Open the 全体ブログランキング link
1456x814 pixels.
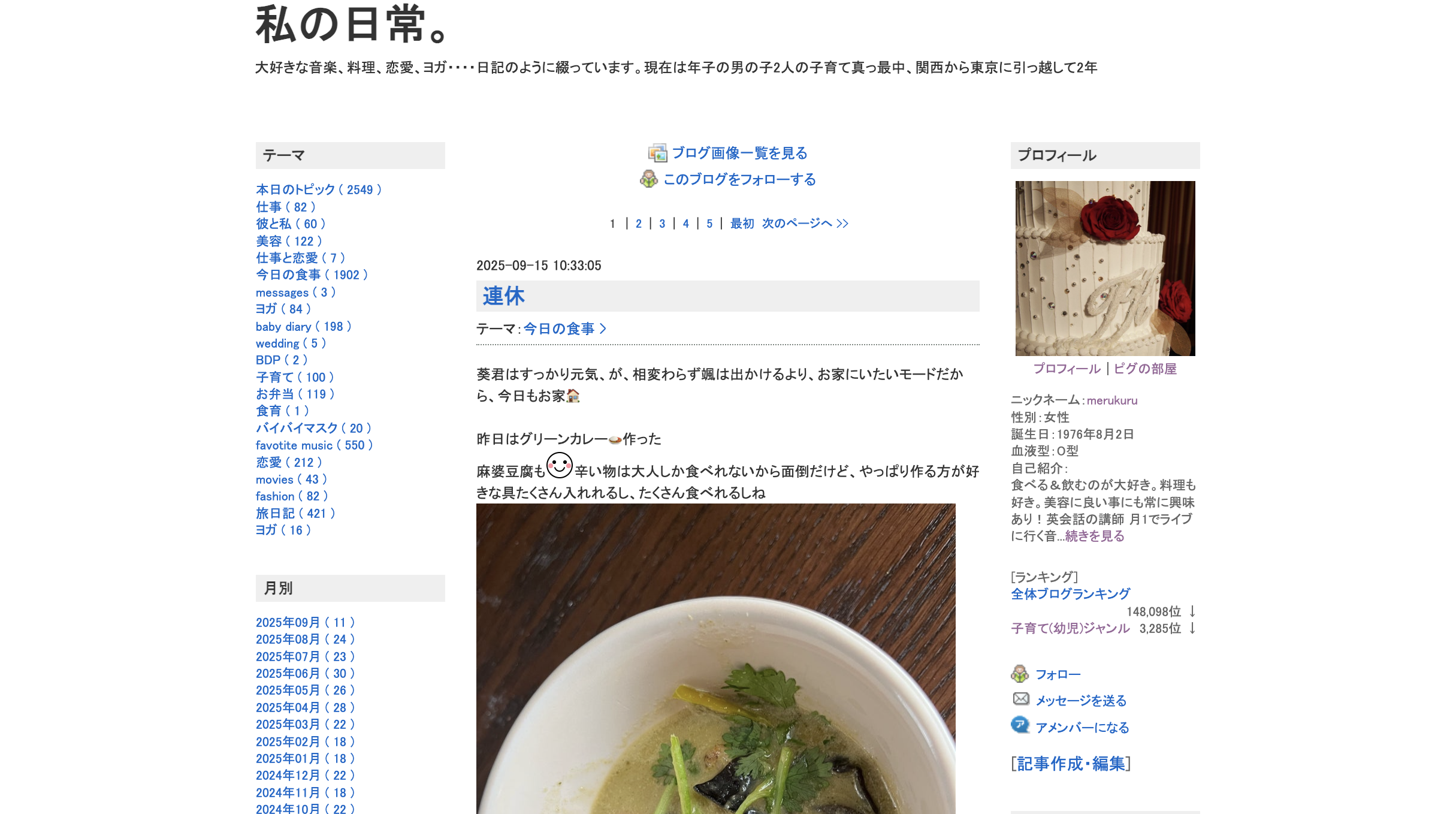tap(1070, 594)
